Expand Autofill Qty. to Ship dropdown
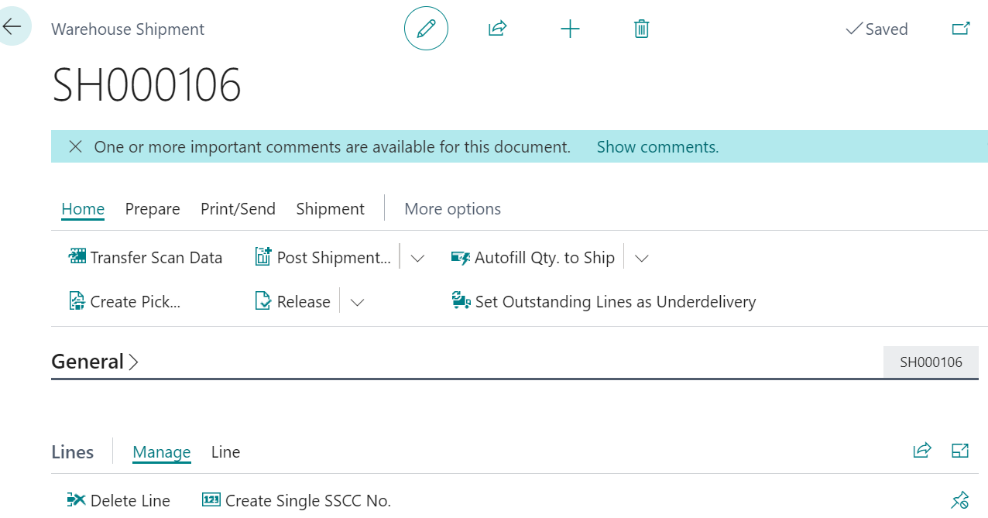 tap(642, 258)
